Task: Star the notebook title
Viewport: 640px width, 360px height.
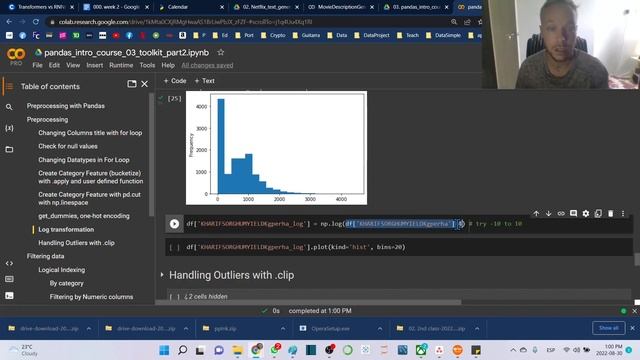Action: tap(221, 52)
